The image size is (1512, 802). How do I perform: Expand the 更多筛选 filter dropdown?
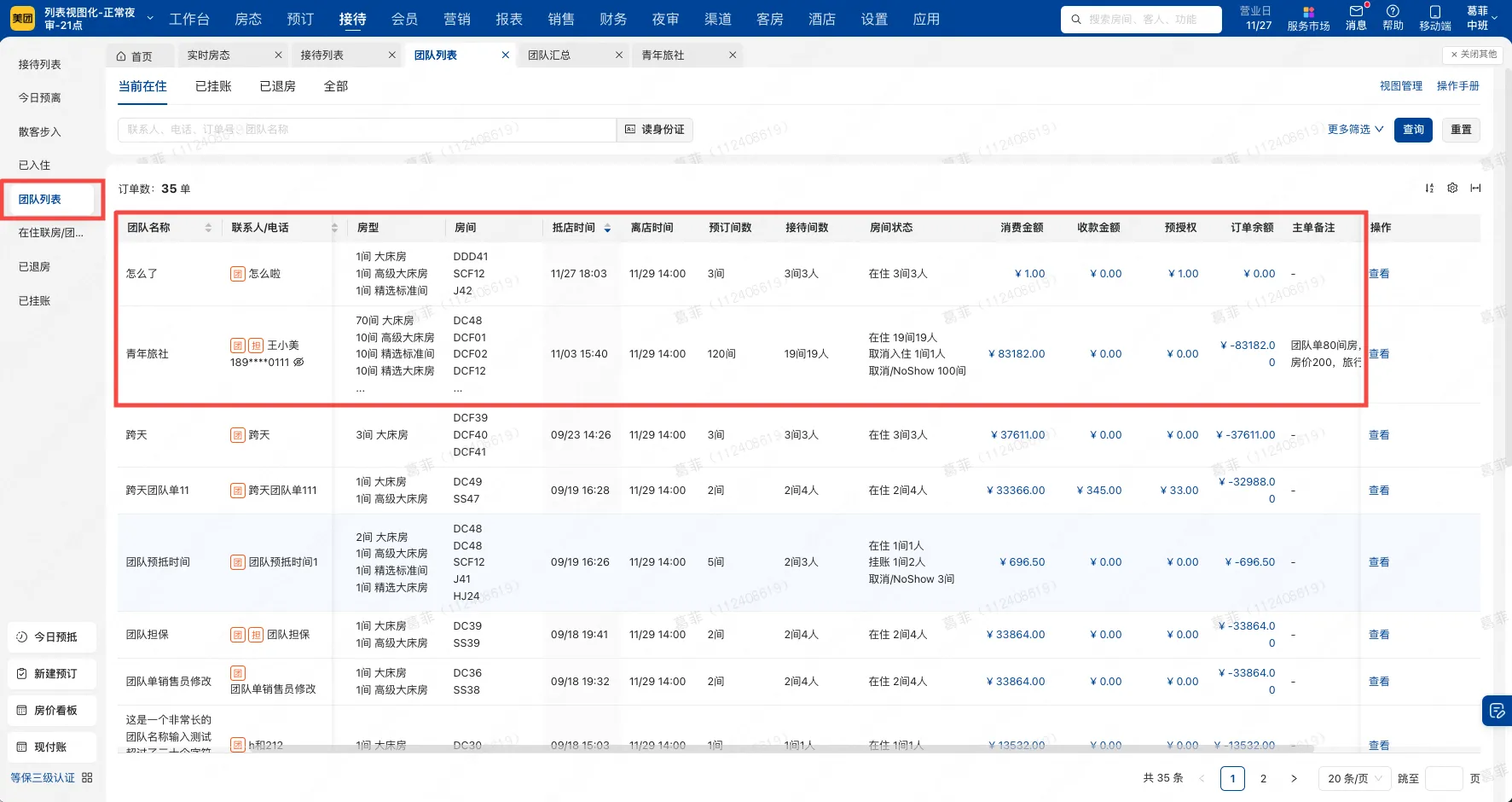[1354, 129]
